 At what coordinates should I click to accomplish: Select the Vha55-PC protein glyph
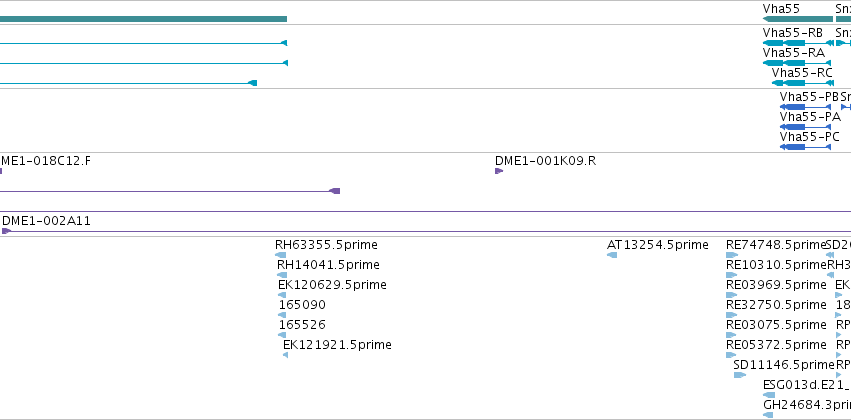click(x=805, y=147)
